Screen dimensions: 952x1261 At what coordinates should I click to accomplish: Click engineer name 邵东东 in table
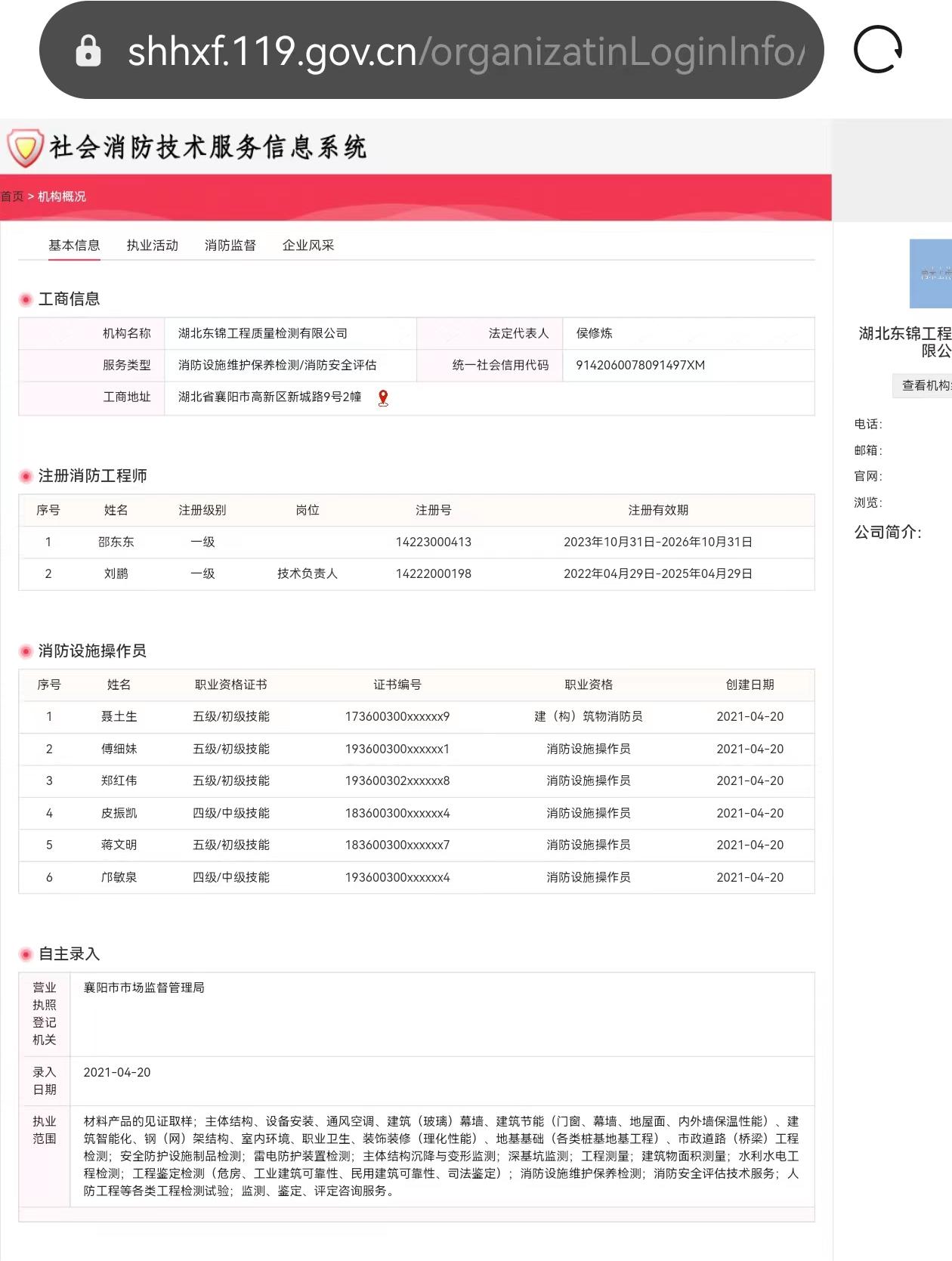coord(116,542)
